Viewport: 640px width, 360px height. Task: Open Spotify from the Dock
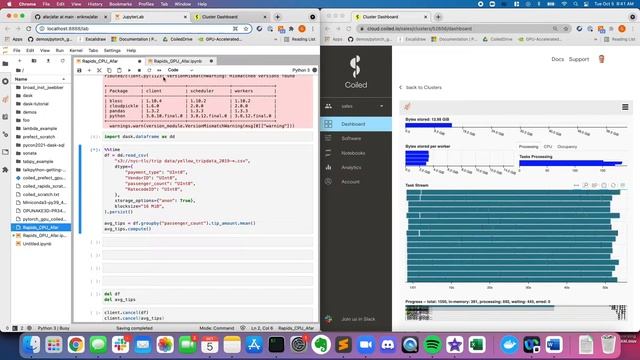coord(432,345)
